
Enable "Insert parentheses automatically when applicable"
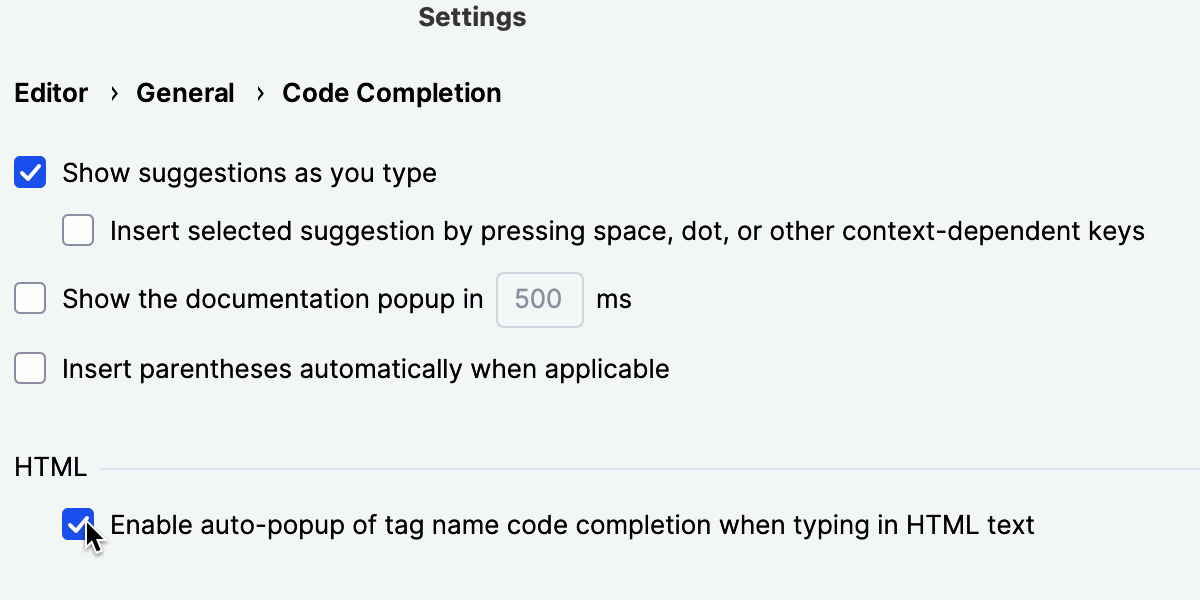tap(30, 368)
